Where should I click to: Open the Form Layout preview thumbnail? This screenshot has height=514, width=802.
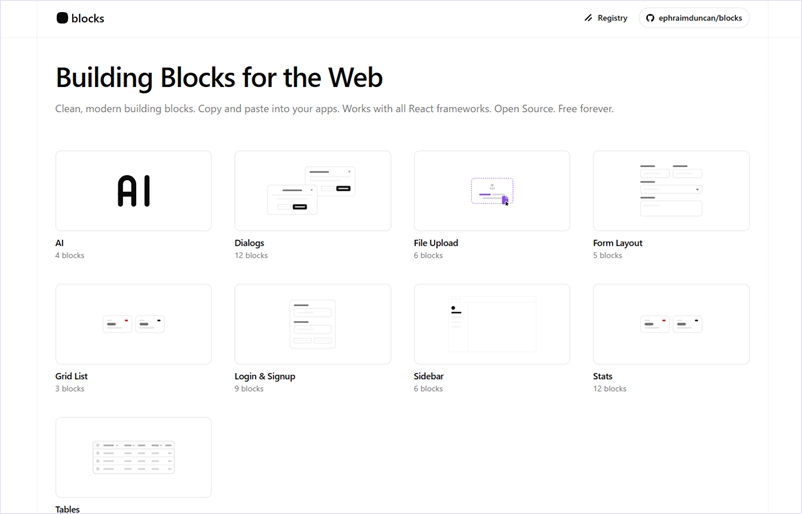click(x=670, y=190)
